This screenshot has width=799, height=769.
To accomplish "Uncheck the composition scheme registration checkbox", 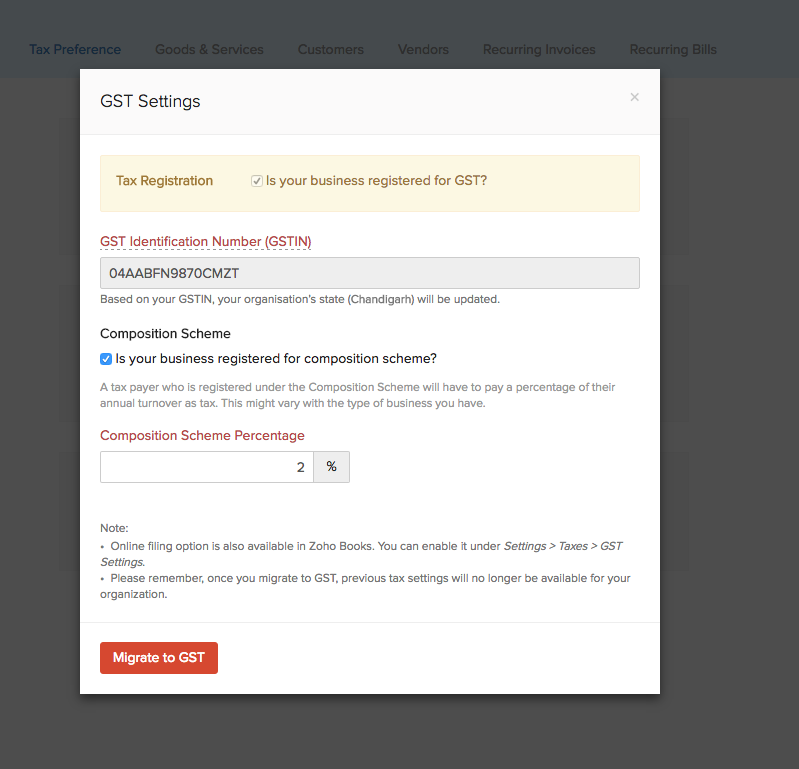I will pos(106,359).
